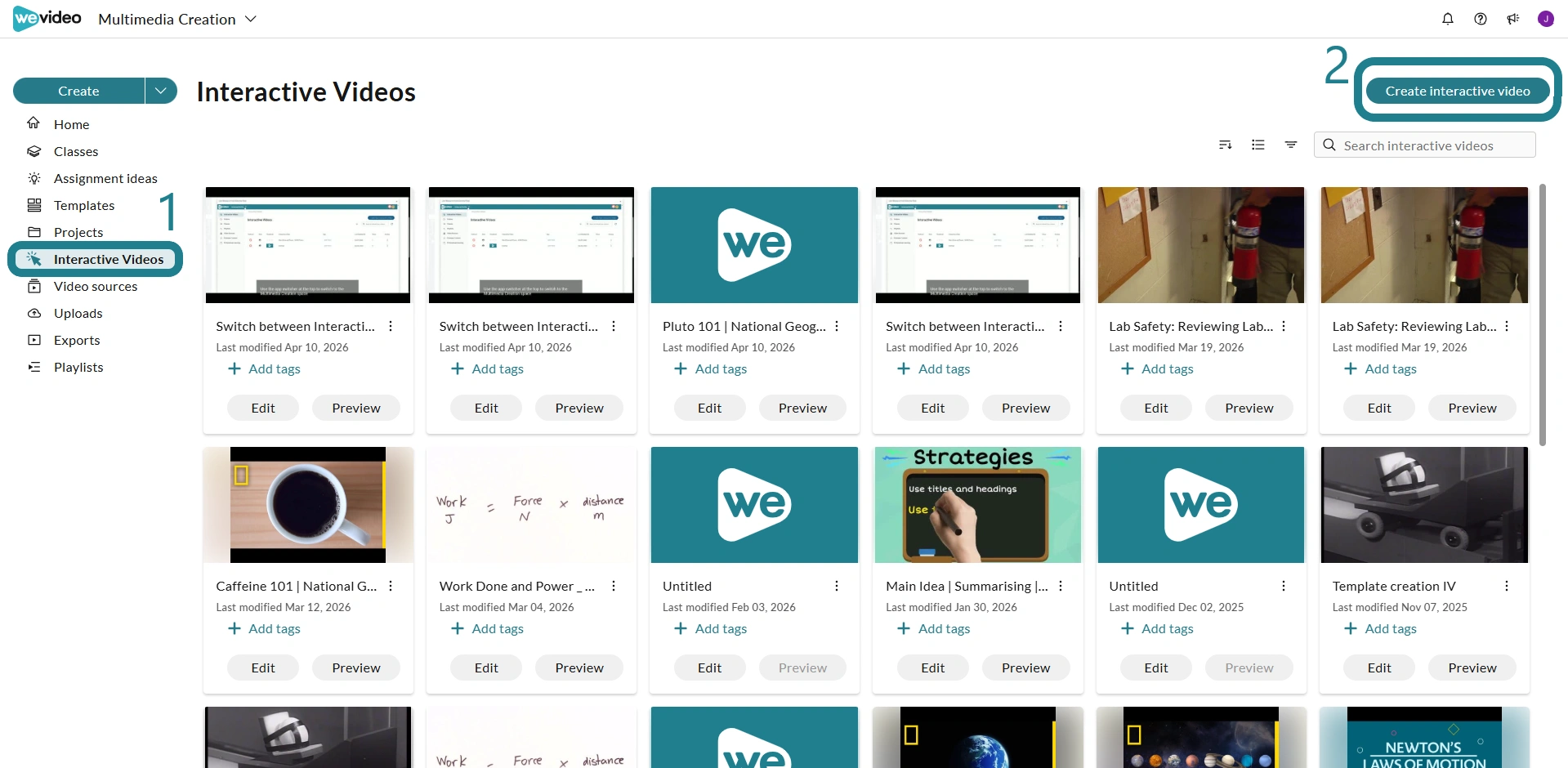
Task: Open Video sources in sidebar
Action: coord(96,286)
